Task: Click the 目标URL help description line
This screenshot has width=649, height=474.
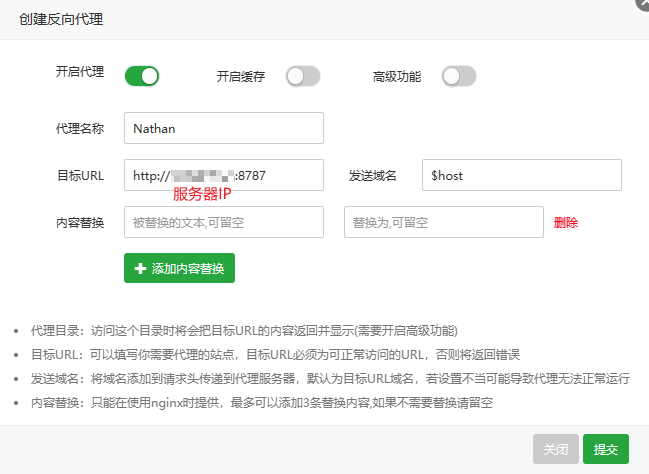Action: 276,355
